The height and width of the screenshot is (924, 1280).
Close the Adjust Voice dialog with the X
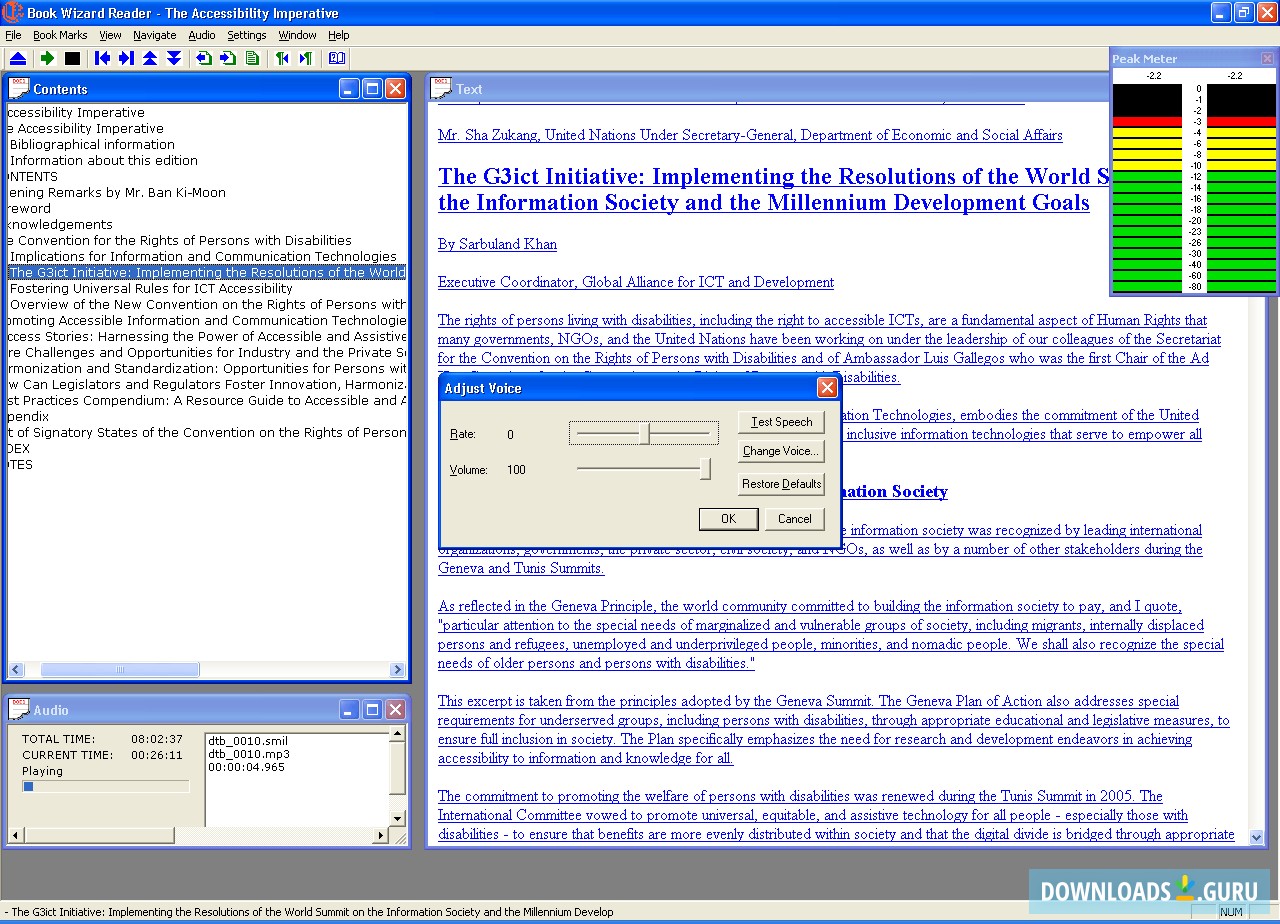(827, 388)
